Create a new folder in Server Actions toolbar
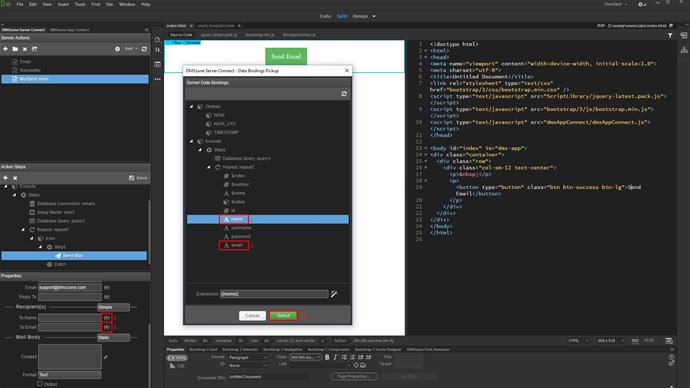The width and height of the screenshot is (690, 388). pyautogui.click(x=15, y=49)
